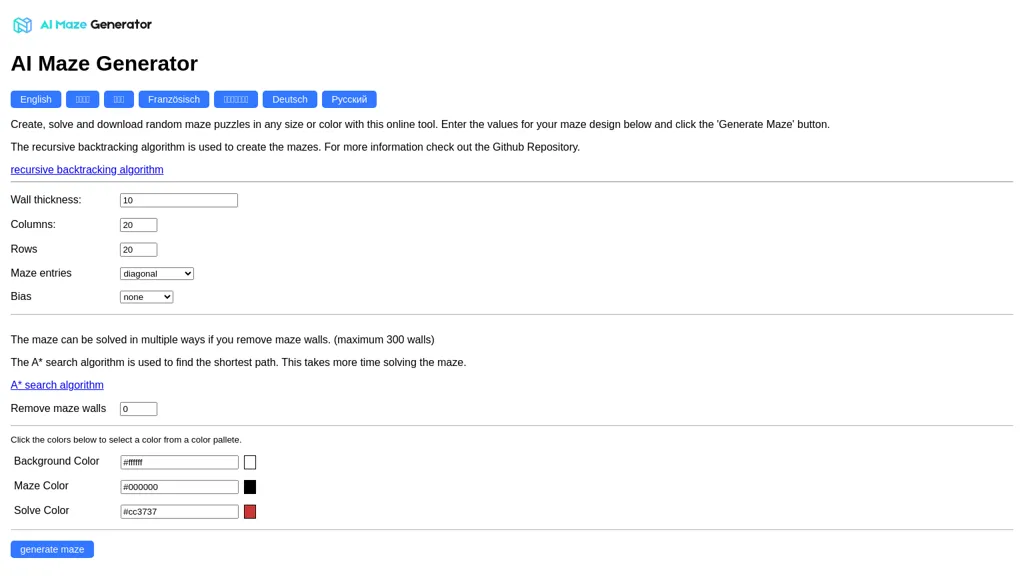Select the Französisch language button
Viewport: 1024px width, 576px height.
pos(174,99)
